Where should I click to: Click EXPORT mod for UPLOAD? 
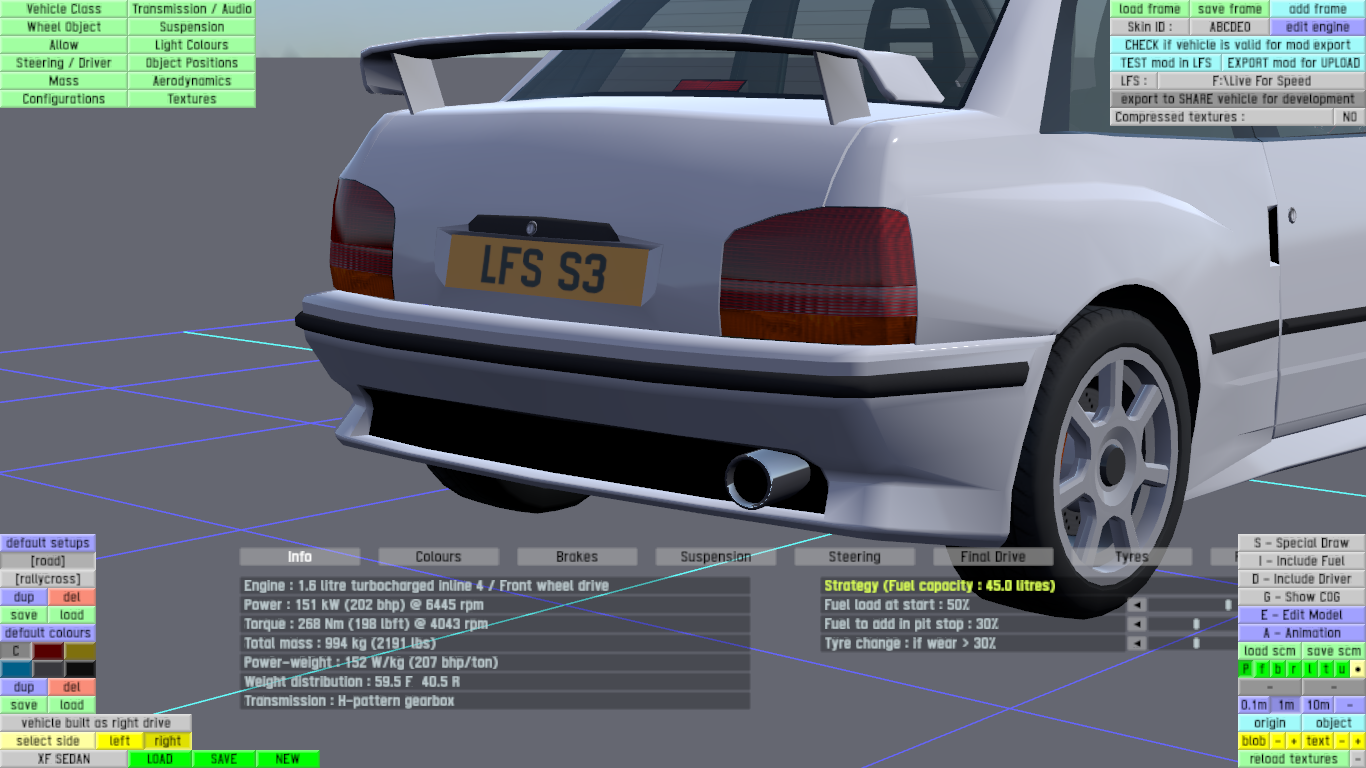(1294, 63)
